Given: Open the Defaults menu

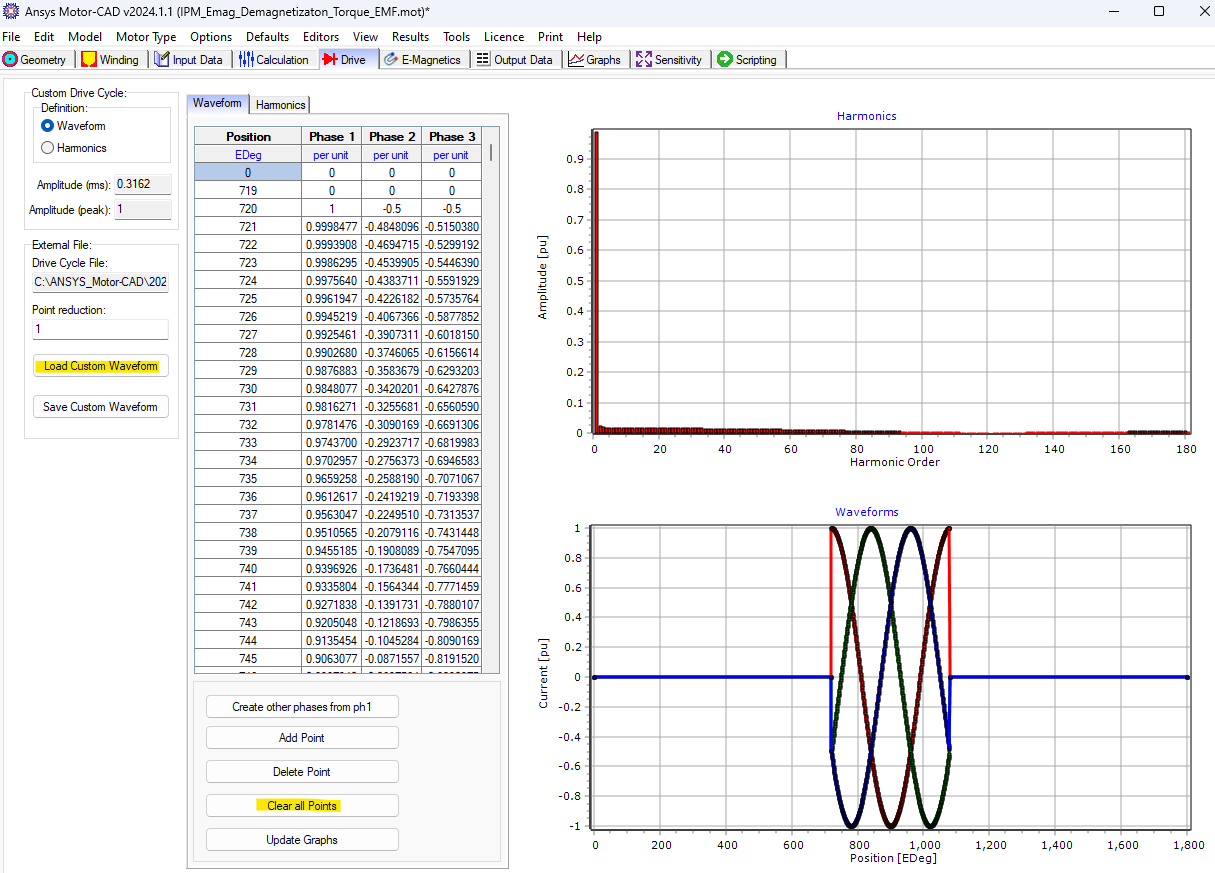Looking at the screenshot, I should (x=268, y=37).
